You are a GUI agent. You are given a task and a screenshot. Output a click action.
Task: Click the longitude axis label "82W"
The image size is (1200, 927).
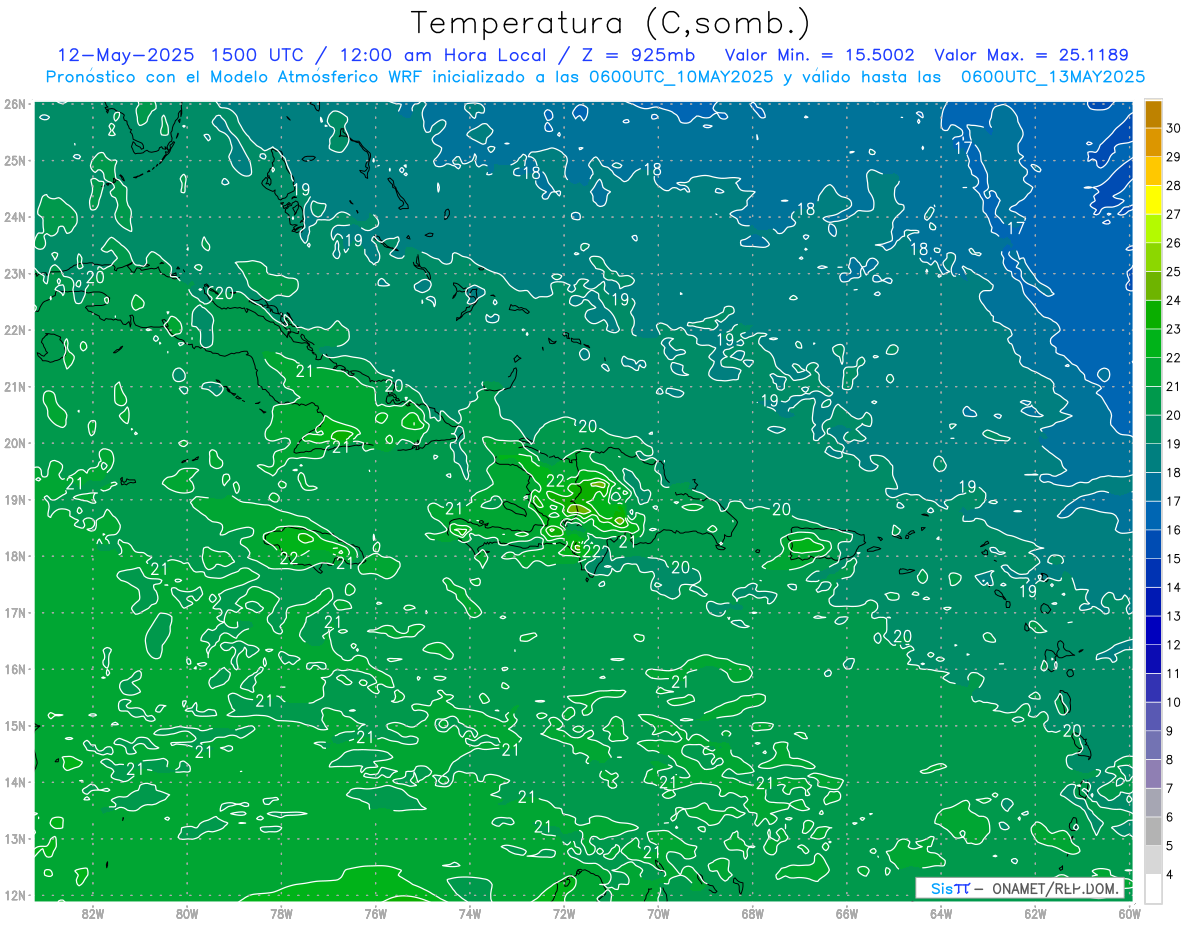[93, 913]
